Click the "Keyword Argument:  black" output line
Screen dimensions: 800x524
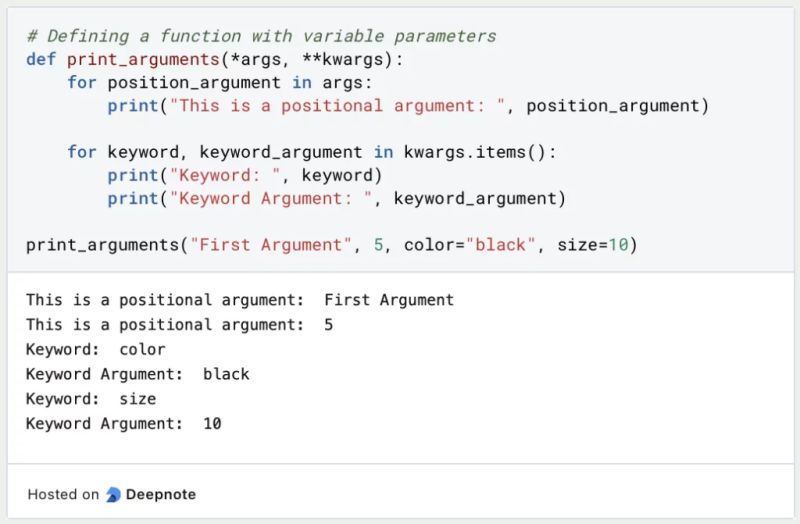pos(138,374)
